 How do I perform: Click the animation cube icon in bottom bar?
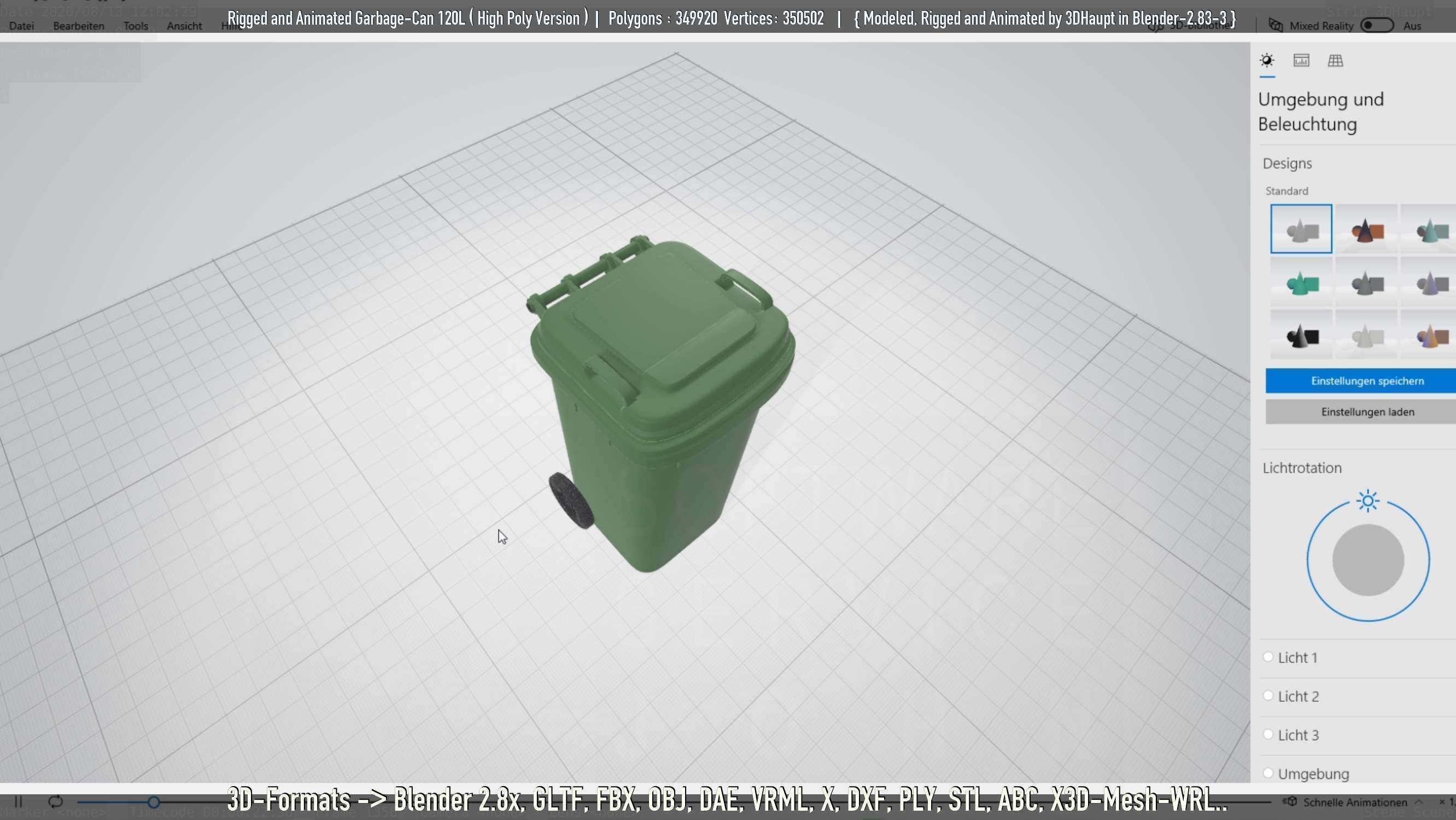coord(1290,801)
